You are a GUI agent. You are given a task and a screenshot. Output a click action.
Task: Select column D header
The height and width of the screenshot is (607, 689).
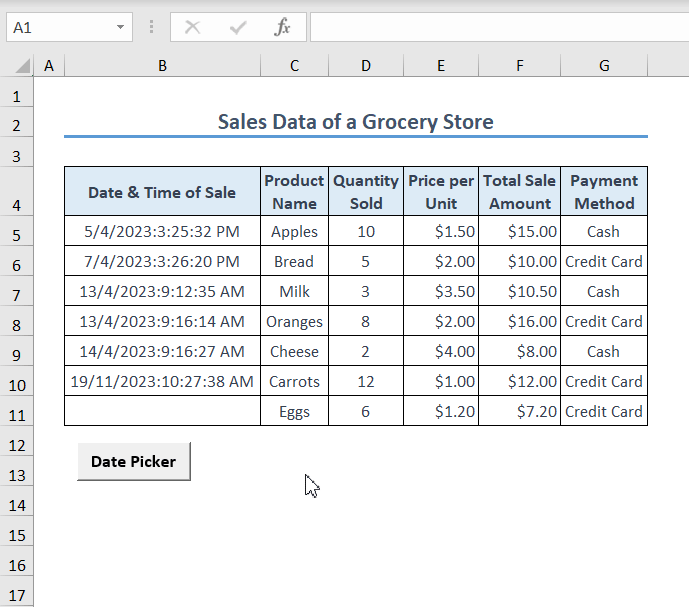pos(366,66)
